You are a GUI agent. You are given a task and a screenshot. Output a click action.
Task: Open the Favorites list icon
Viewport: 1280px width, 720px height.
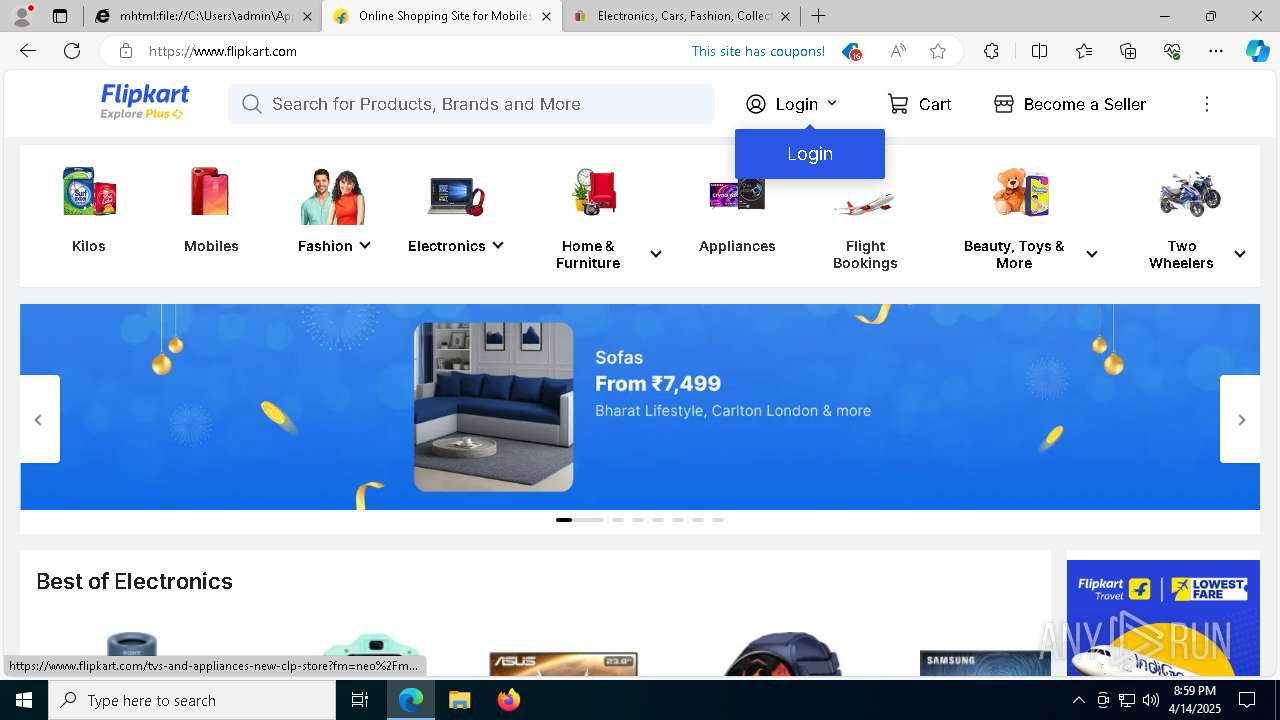(x=1084, y=51)
